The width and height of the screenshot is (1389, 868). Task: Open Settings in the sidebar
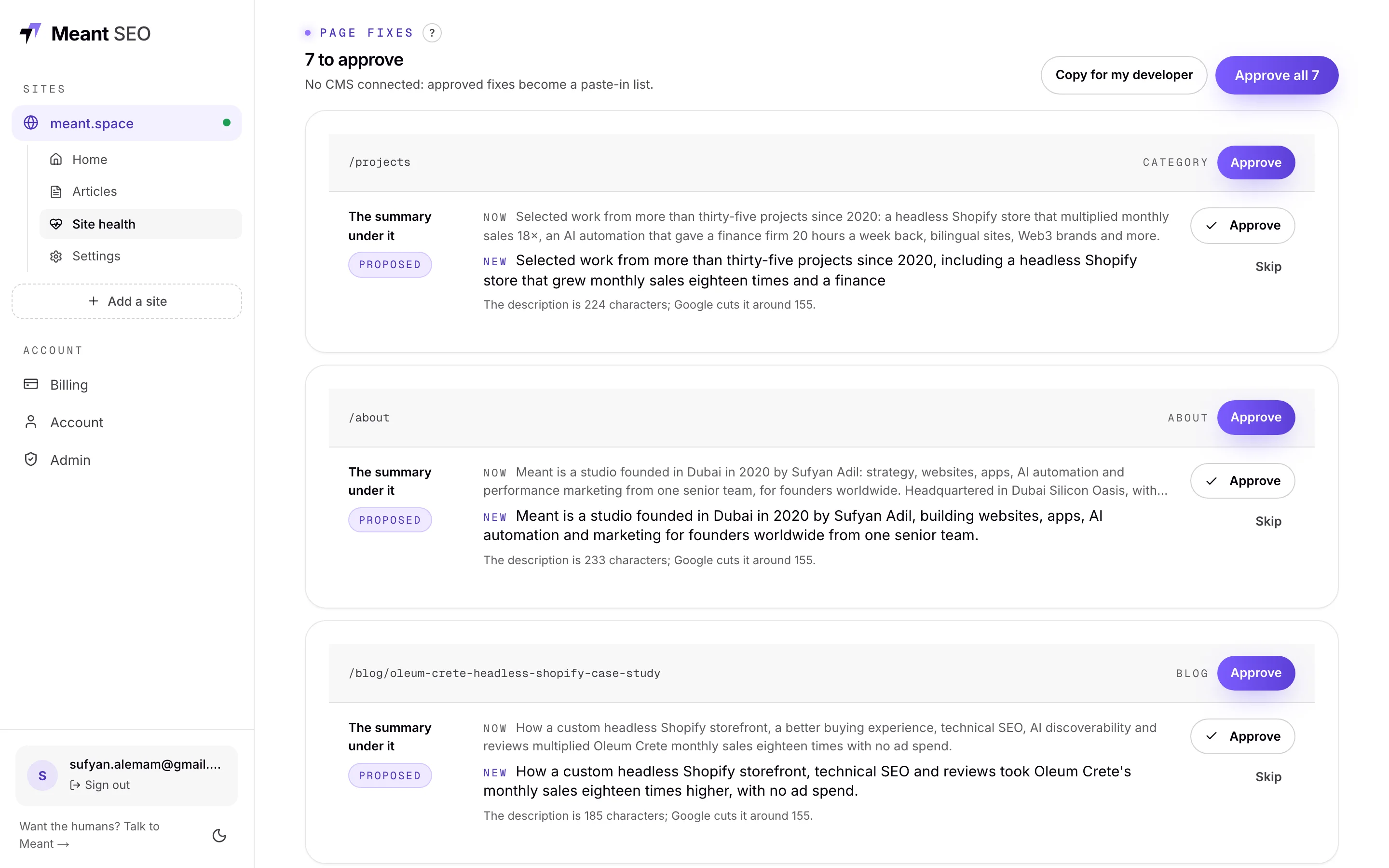pyautogui.click(x=141, y=256)
